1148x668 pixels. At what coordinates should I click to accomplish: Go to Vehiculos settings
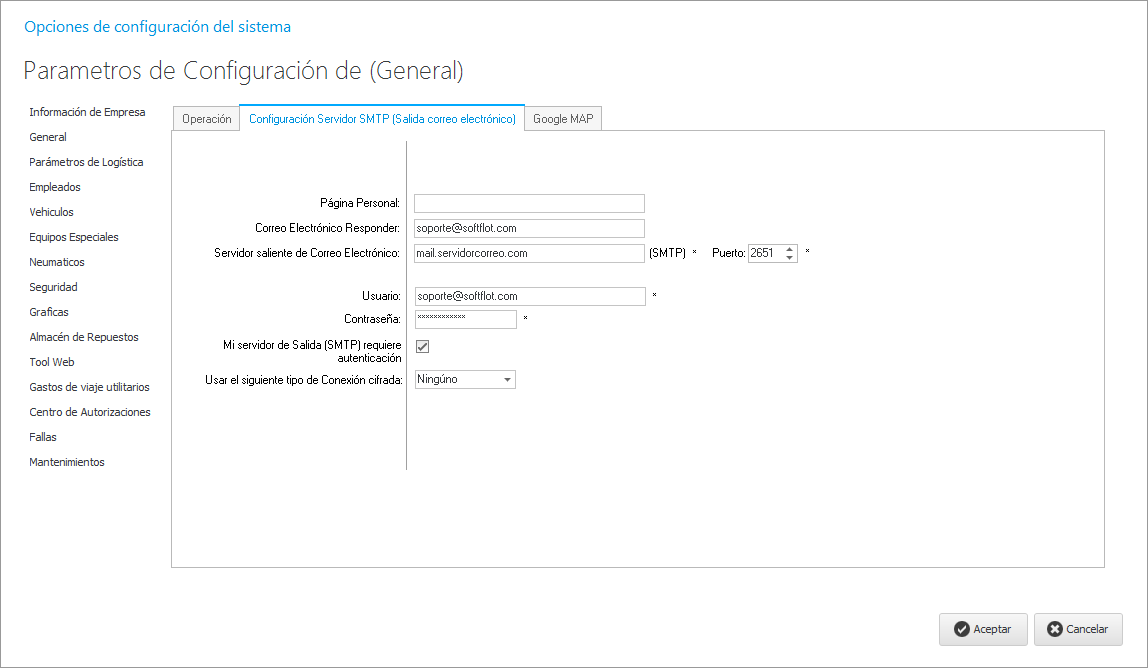(x=51, y=212)
